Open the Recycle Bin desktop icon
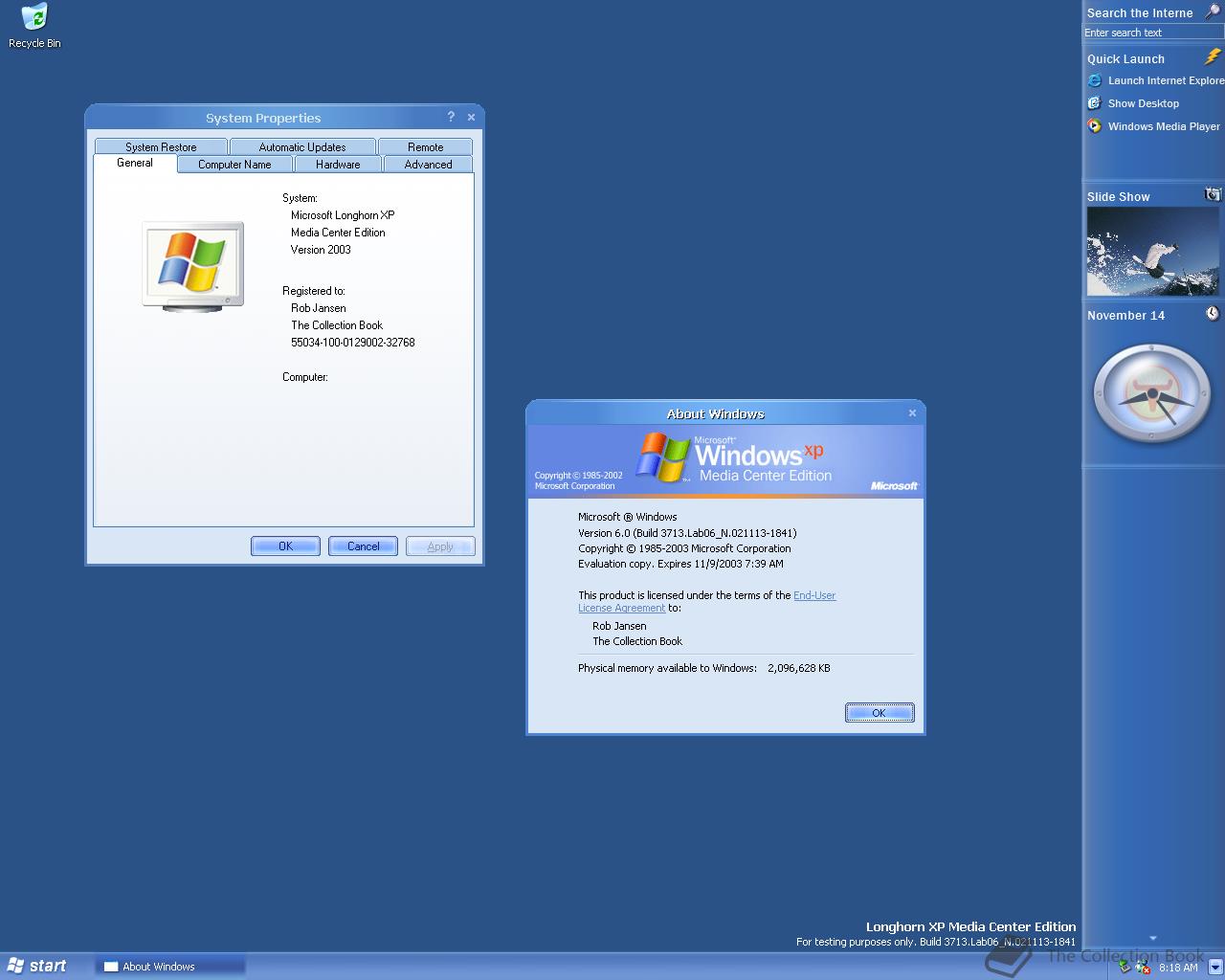Screen dimensions: 1225x980 (x=34, y=26)
